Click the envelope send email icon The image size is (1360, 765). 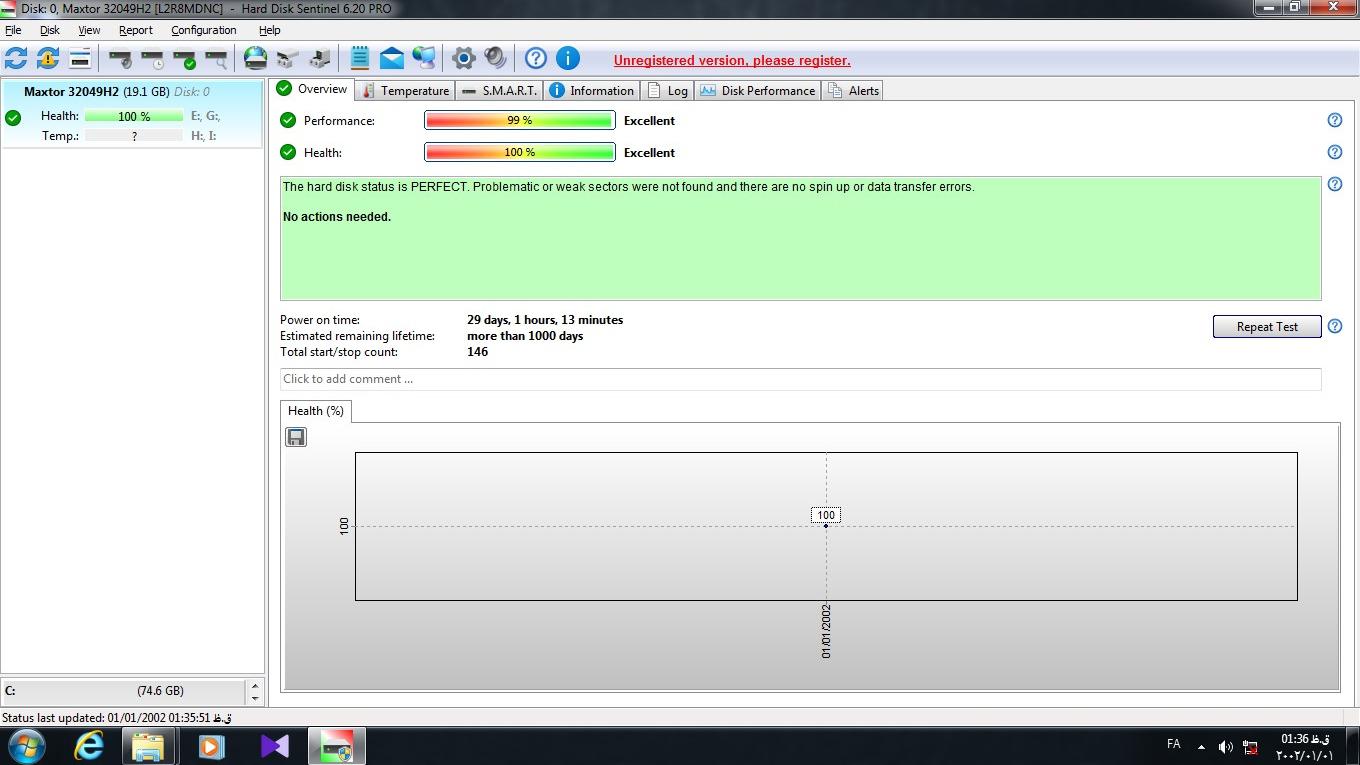(392, 59)
